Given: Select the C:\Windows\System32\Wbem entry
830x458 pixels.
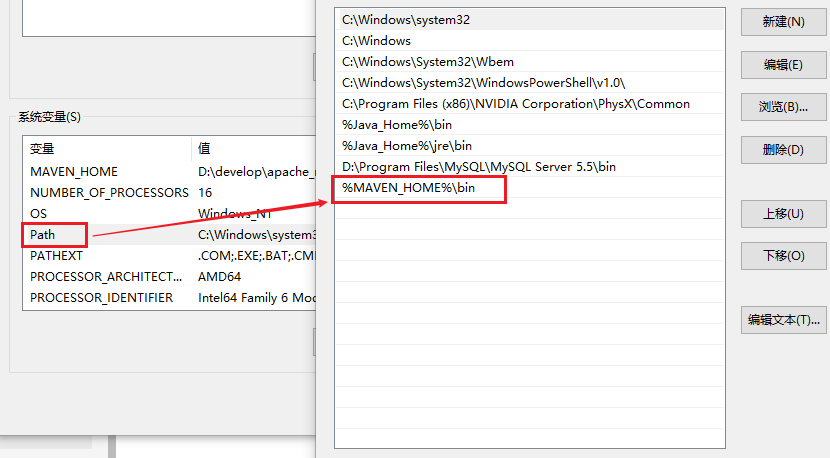Looking at the screenshot, I should [529, 62].
